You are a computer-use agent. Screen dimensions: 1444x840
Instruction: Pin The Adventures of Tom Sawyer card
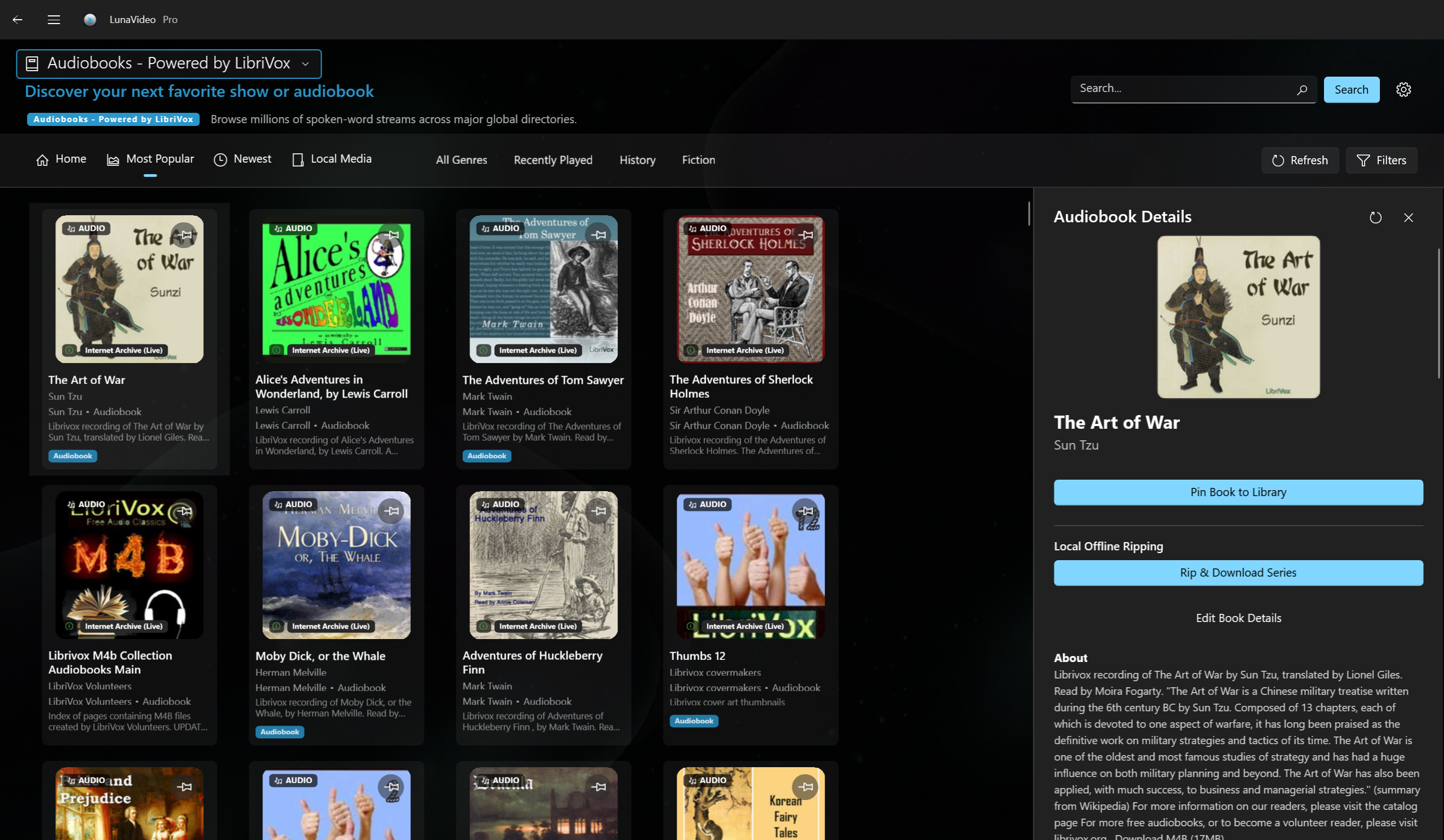click(599, 234)
